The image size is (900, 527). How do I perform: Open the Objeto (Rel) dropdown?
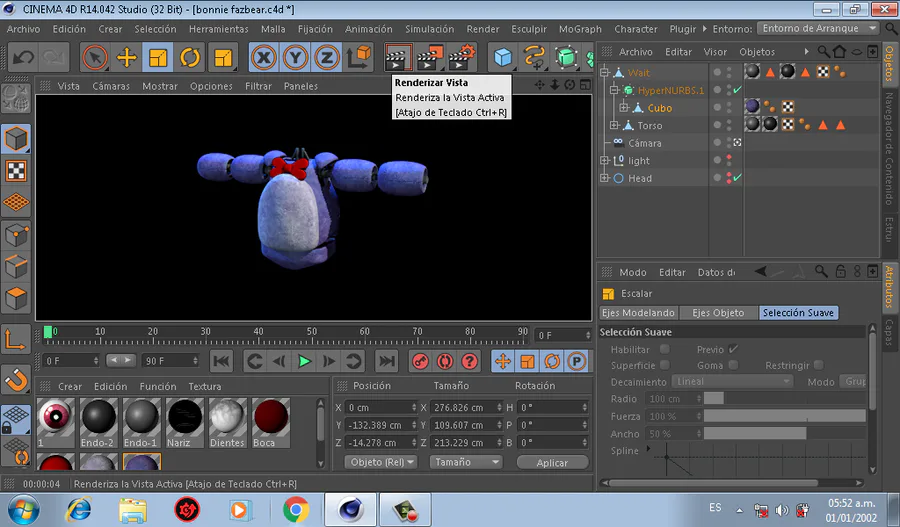click(x=381, y=462)
